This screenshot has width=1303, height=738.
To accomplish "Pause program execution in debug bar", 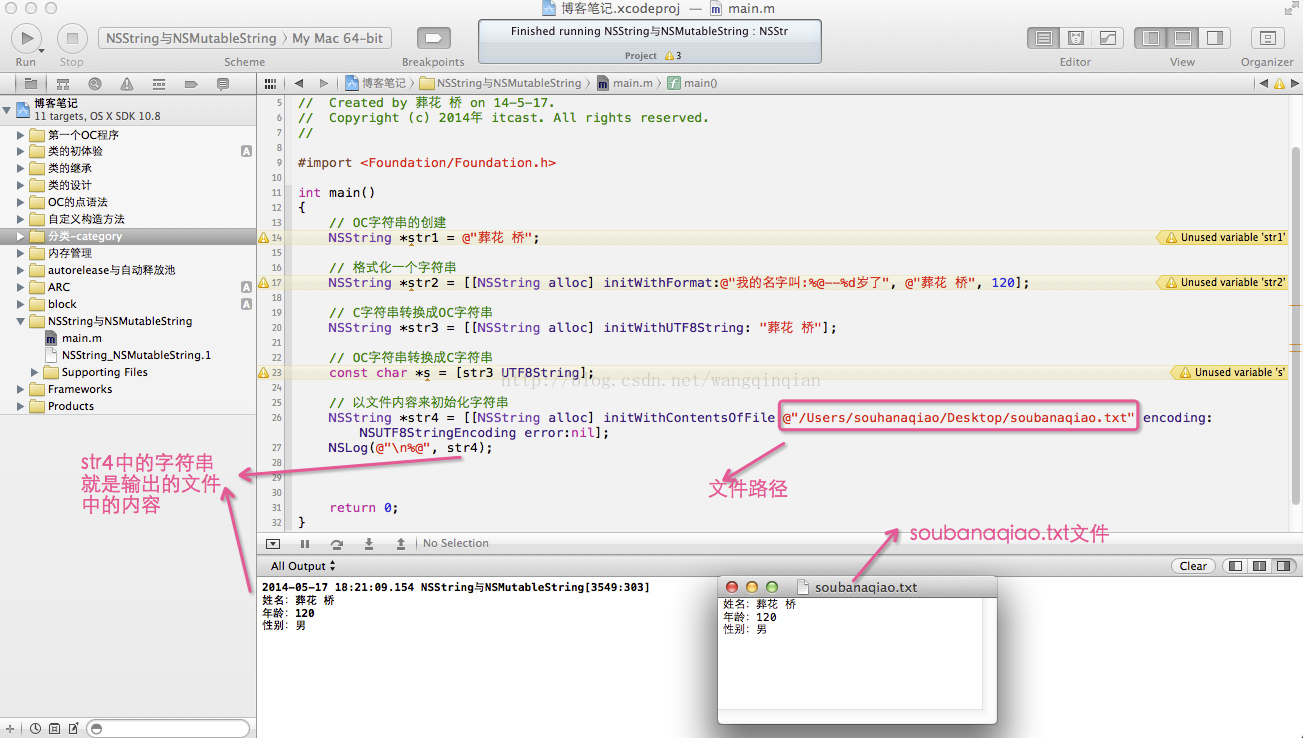I will click(305, 544).
